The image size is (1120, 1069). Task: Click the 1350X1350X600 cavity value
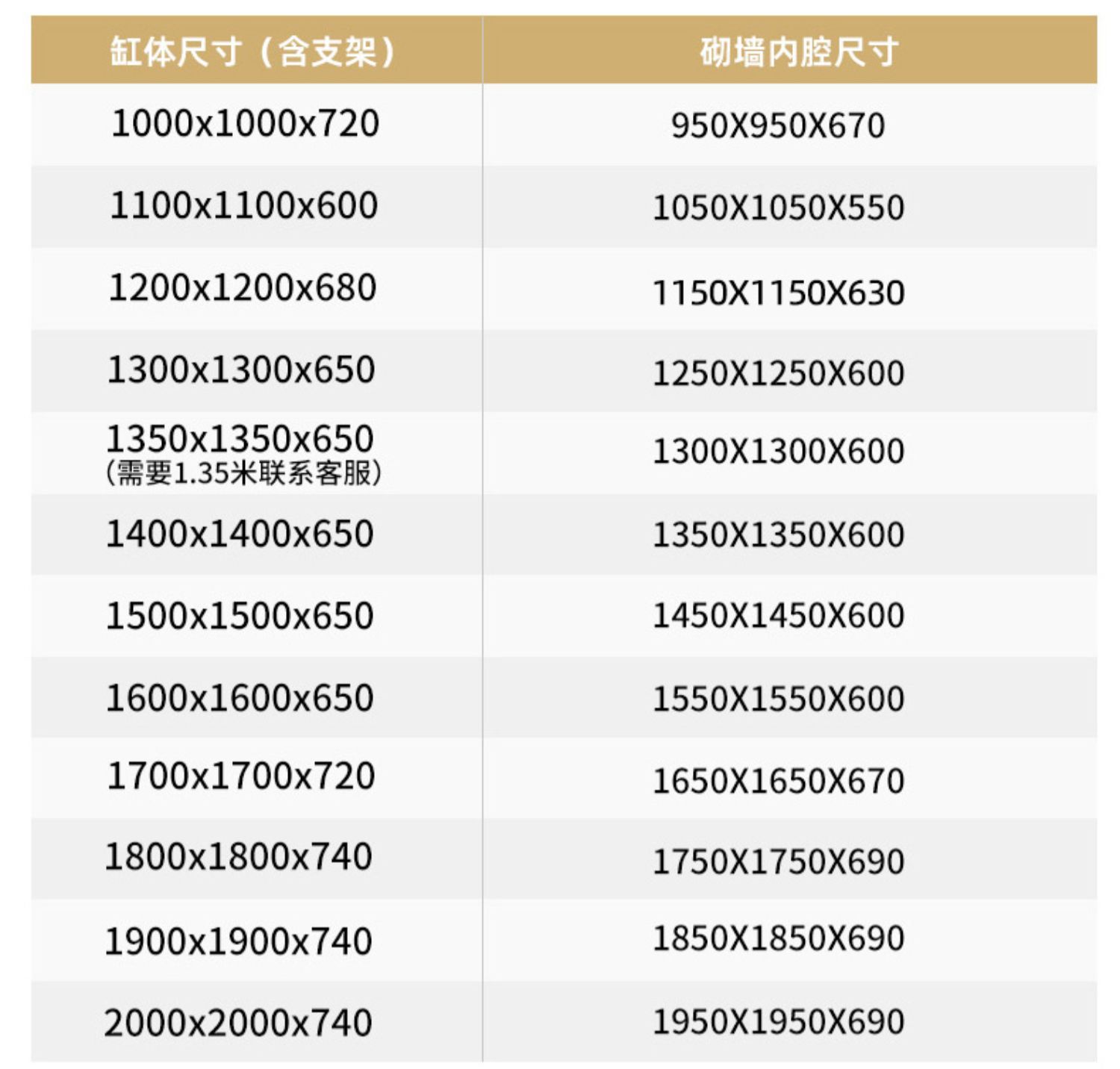tap(779, 534)
